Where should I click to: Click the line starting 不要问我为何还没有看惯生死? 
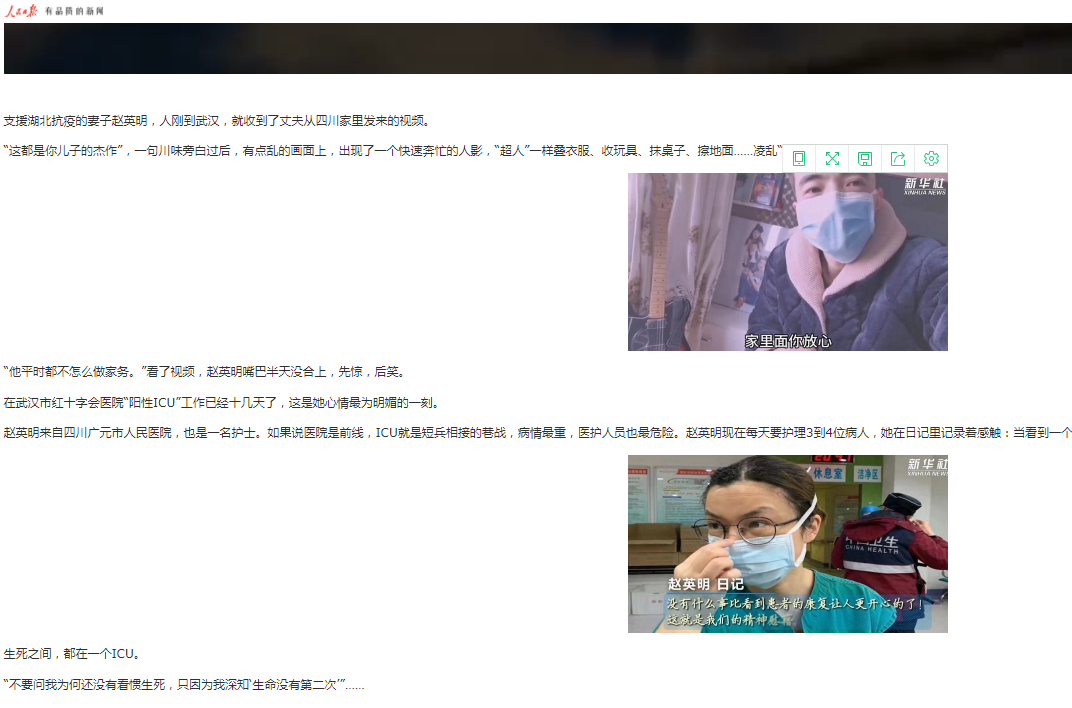tap(184, 685)
